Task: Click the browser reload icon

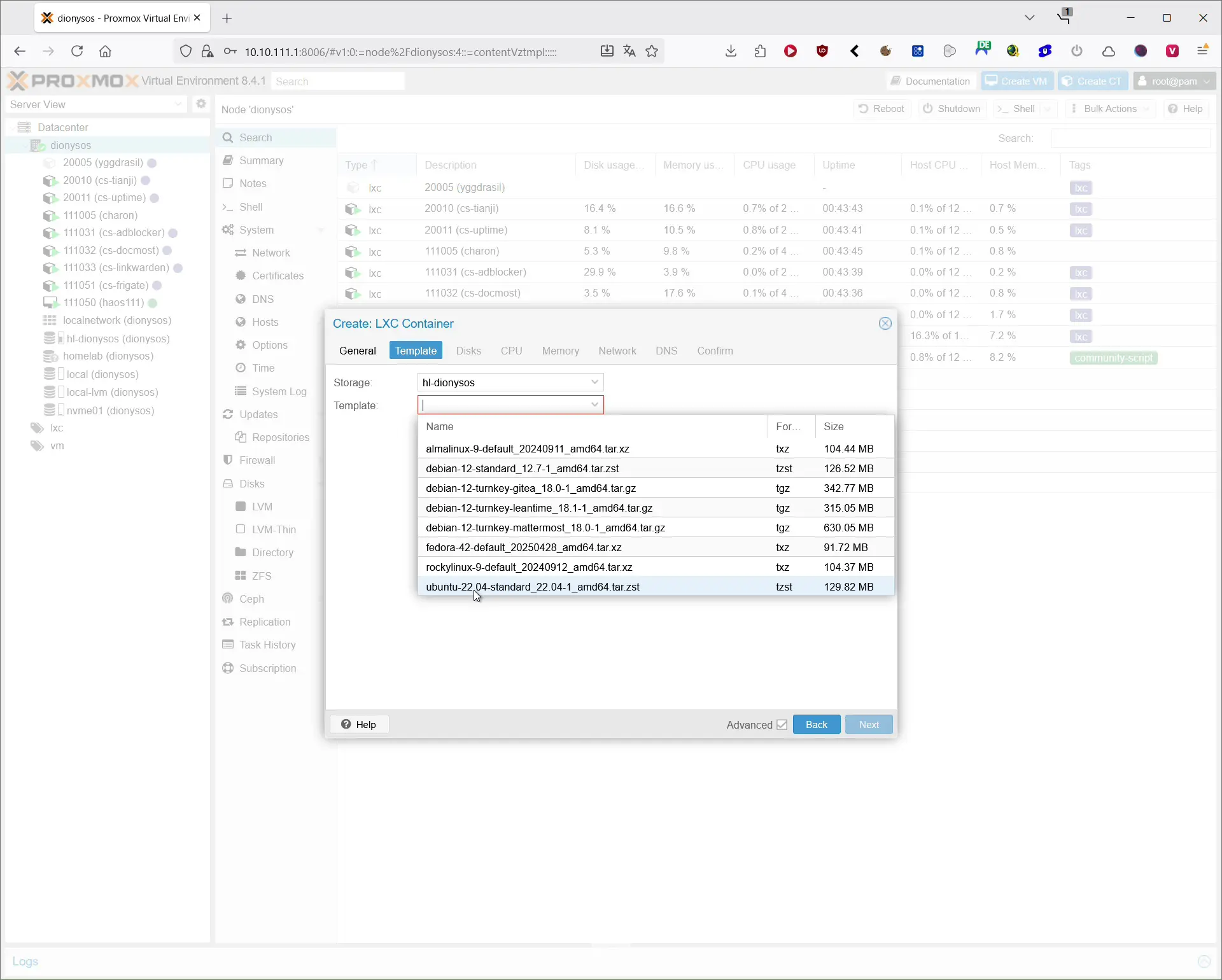Action: tap(77, 52)
